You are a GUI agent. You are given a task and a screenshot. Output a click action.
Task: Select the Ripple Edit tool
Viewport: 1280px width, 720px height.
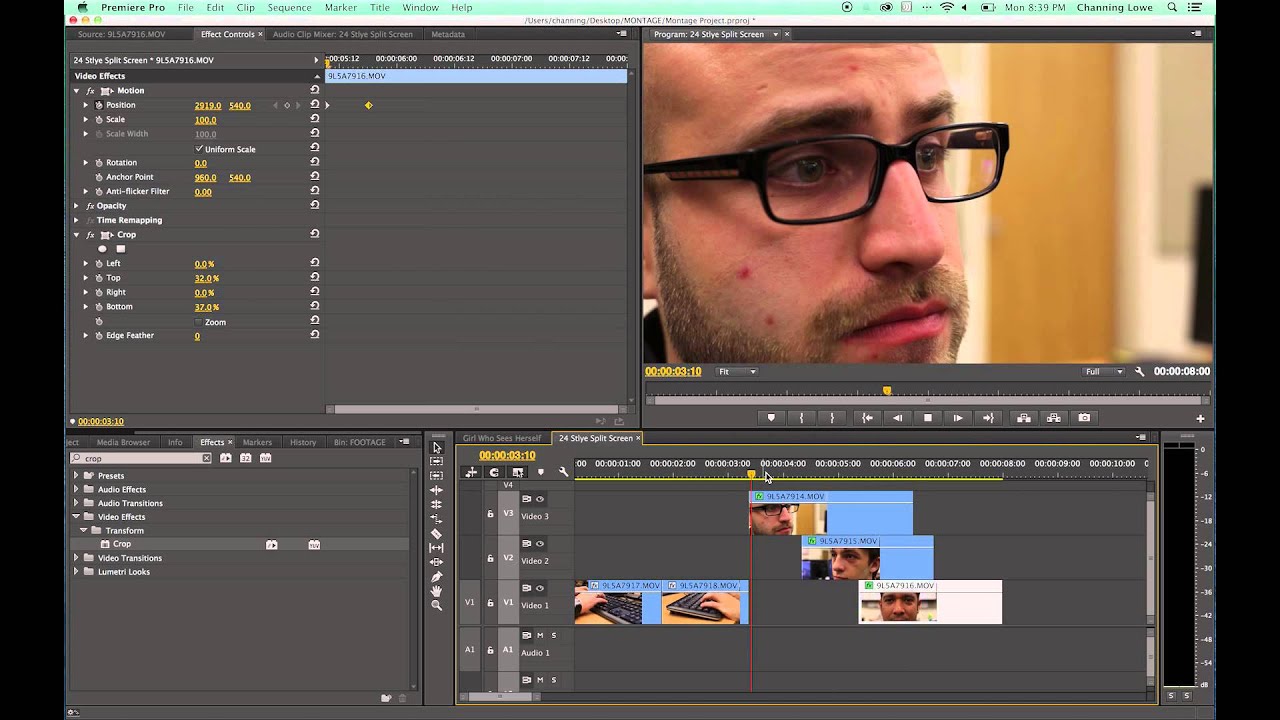tap(436, 490)
